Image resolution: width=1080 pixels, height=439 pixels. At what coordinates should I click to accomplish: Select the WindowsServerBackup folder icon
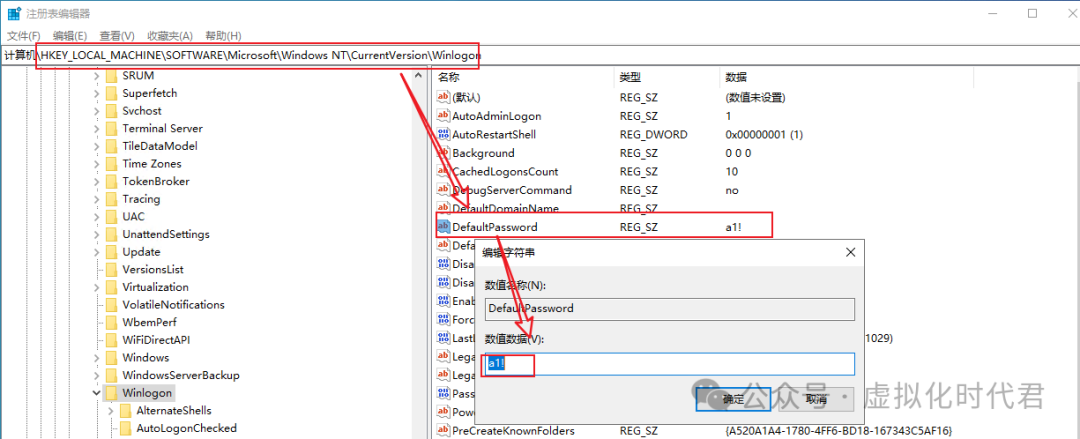click(x=112, y=376)
